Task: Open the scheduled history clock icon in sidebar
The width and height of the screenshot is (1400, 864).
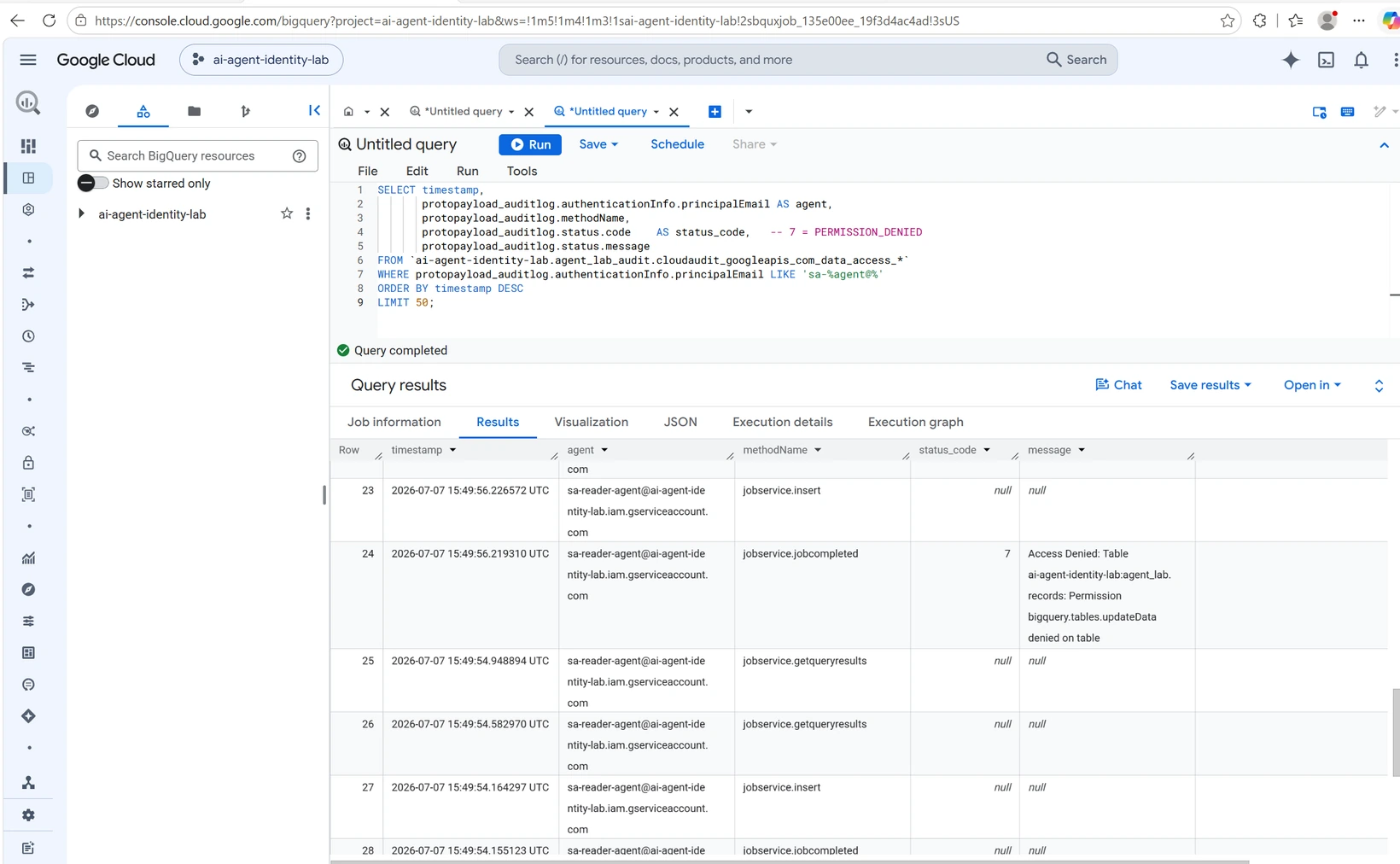Action: pyautogui.click(x=28, y=336)
